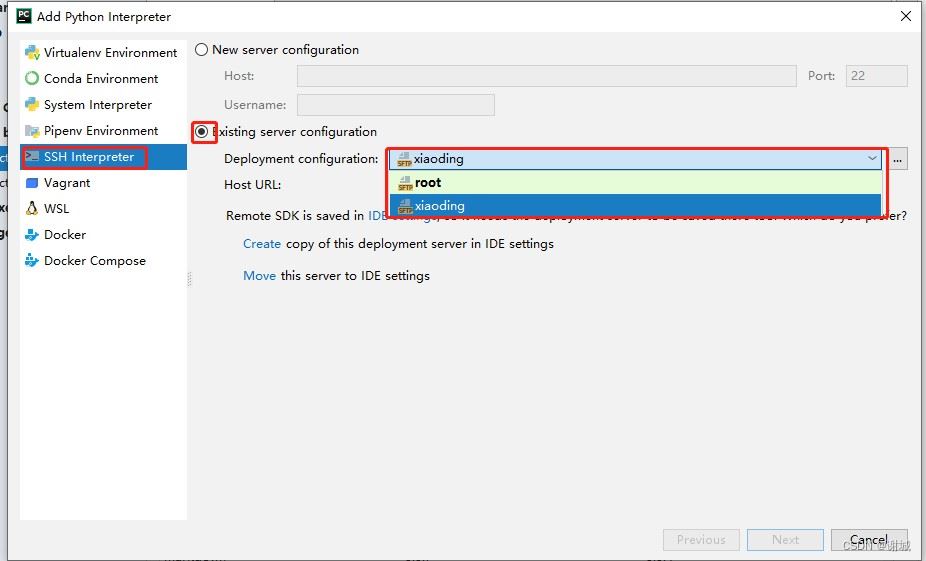Expand the Deployment configuration dropdown arrow
This screenshot has width=926, height=561.
(x=872, y=159)
